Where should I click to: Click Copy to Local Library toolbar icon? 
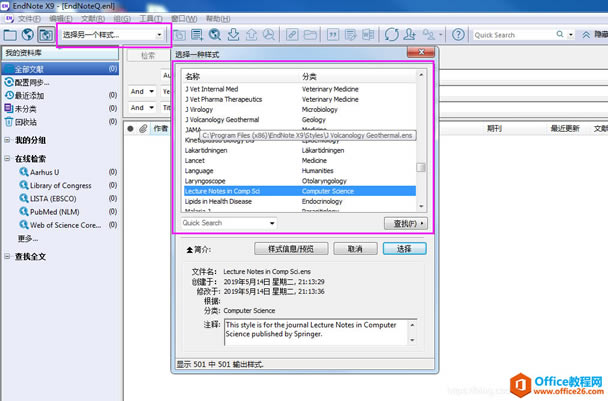coord(179,35)
